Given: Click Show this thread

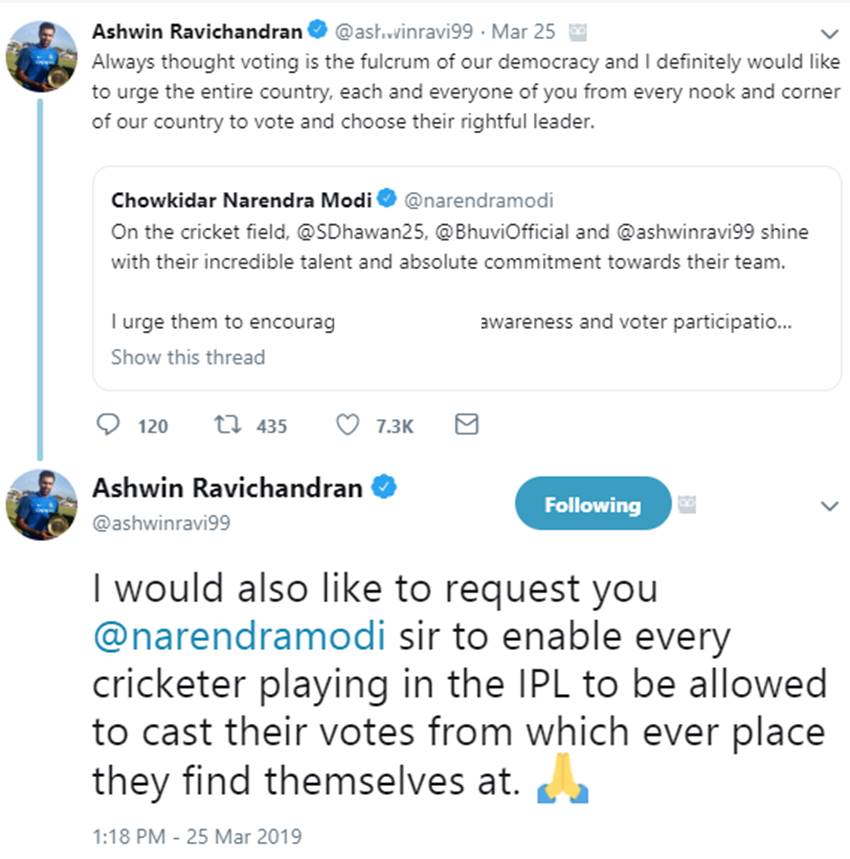Looking at the screenshot, I should 188,357.
